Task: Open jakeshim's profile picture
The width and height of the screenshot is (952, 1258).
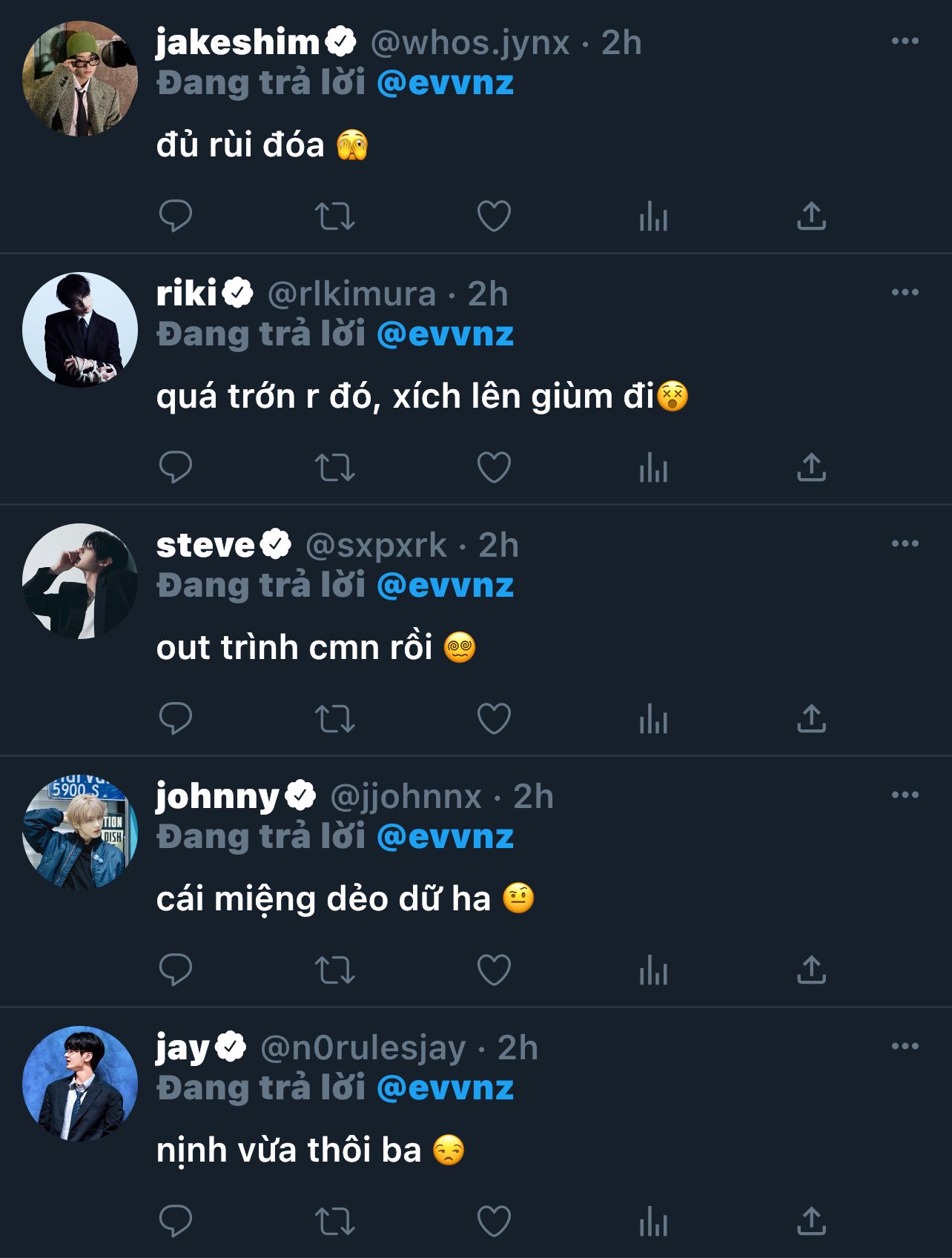Action: click(x=80, y=79)
